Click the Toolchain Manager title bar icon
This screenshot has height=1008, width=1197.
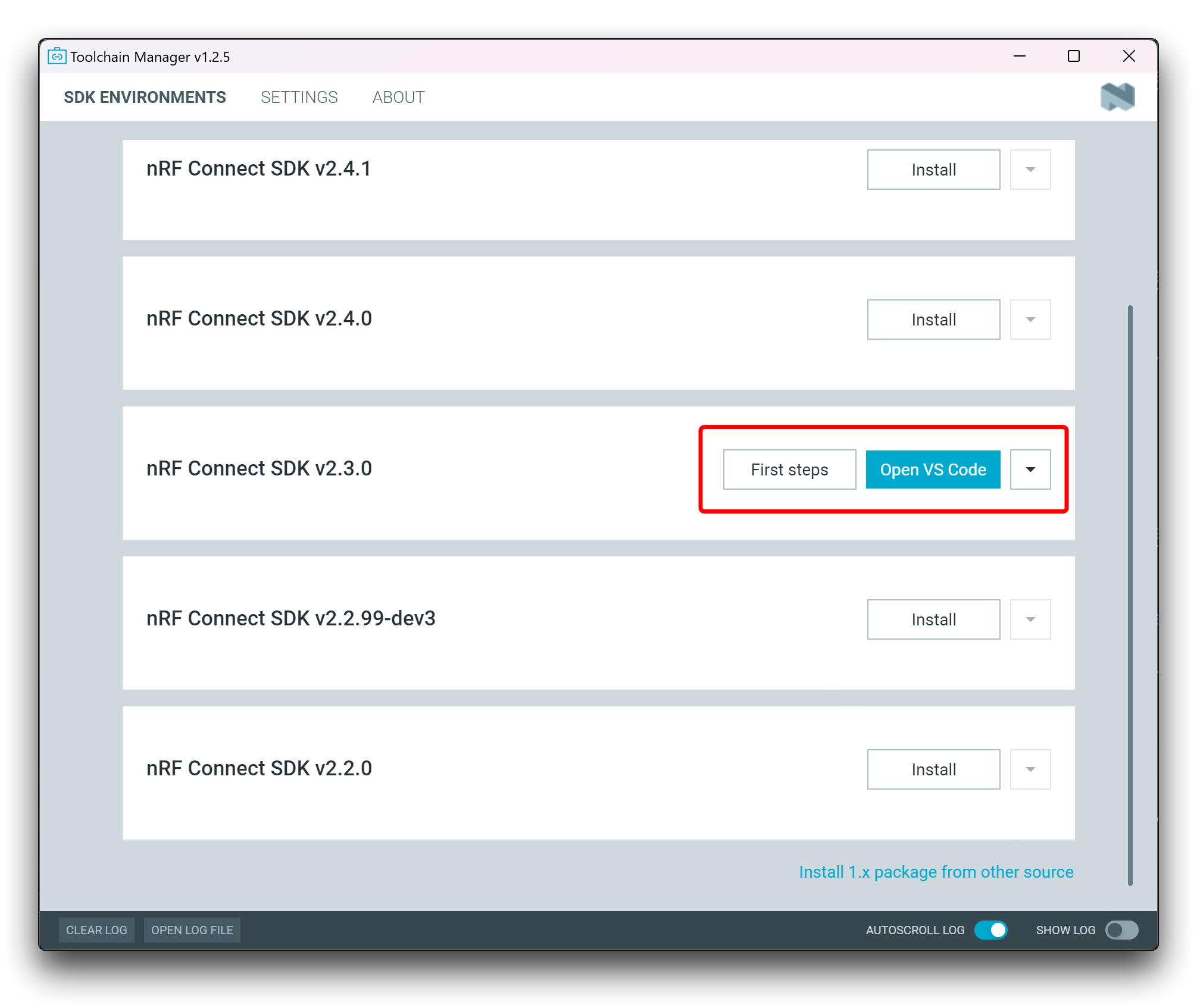(x=57, y=57)
